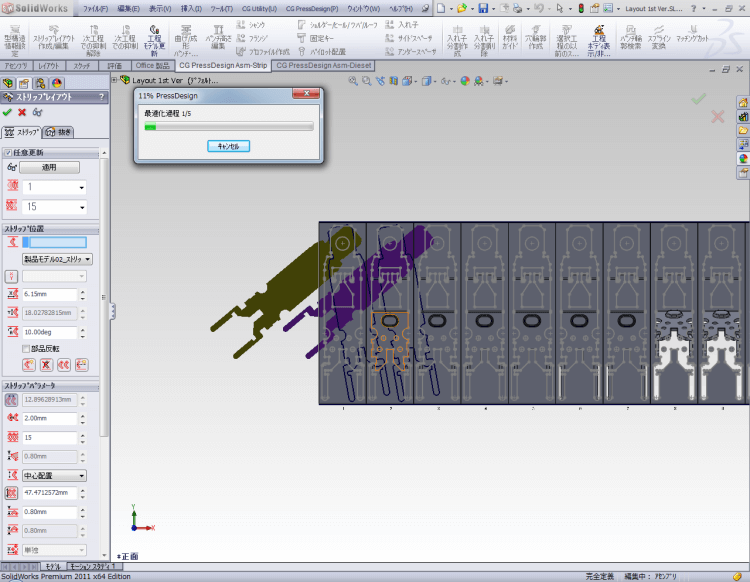Click the 2.00mm input field

[50, 418]
